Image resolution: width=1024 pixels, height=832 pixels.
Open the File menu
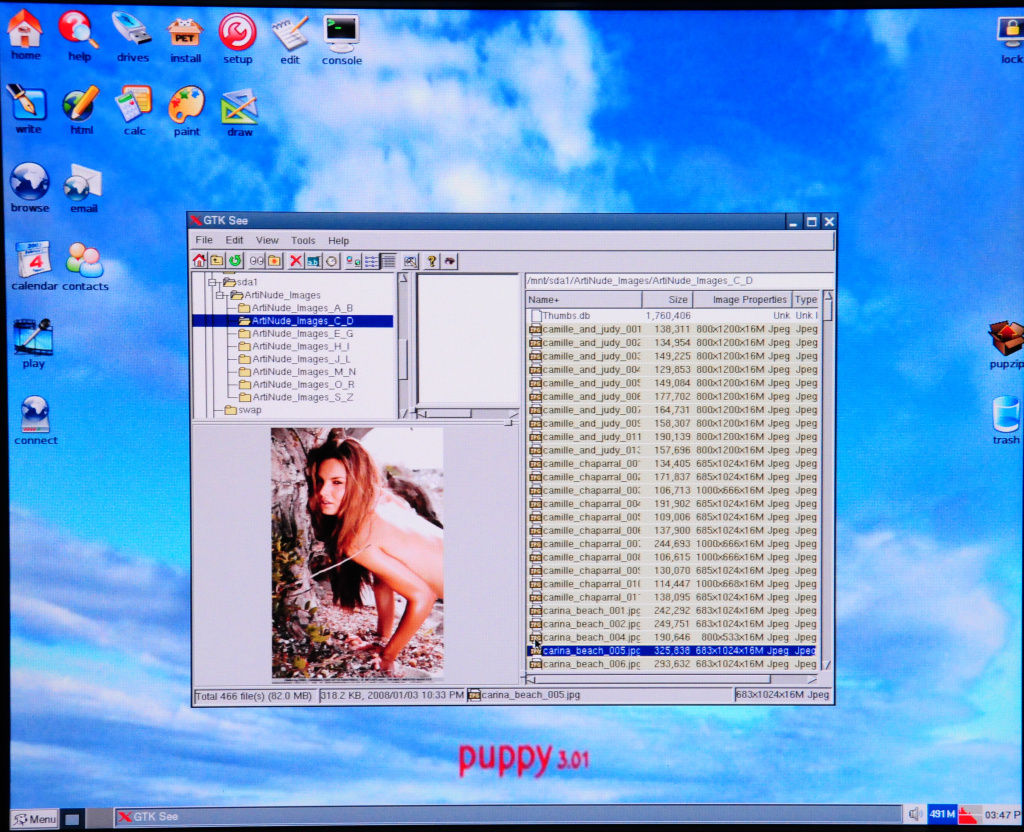coord(204,241)
